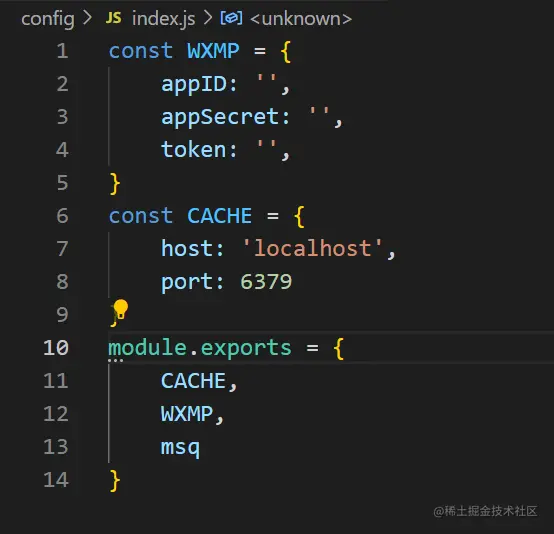554x534 pixels.
Task: Click line number 9 in the gutter
Action: tap(63, 315)
